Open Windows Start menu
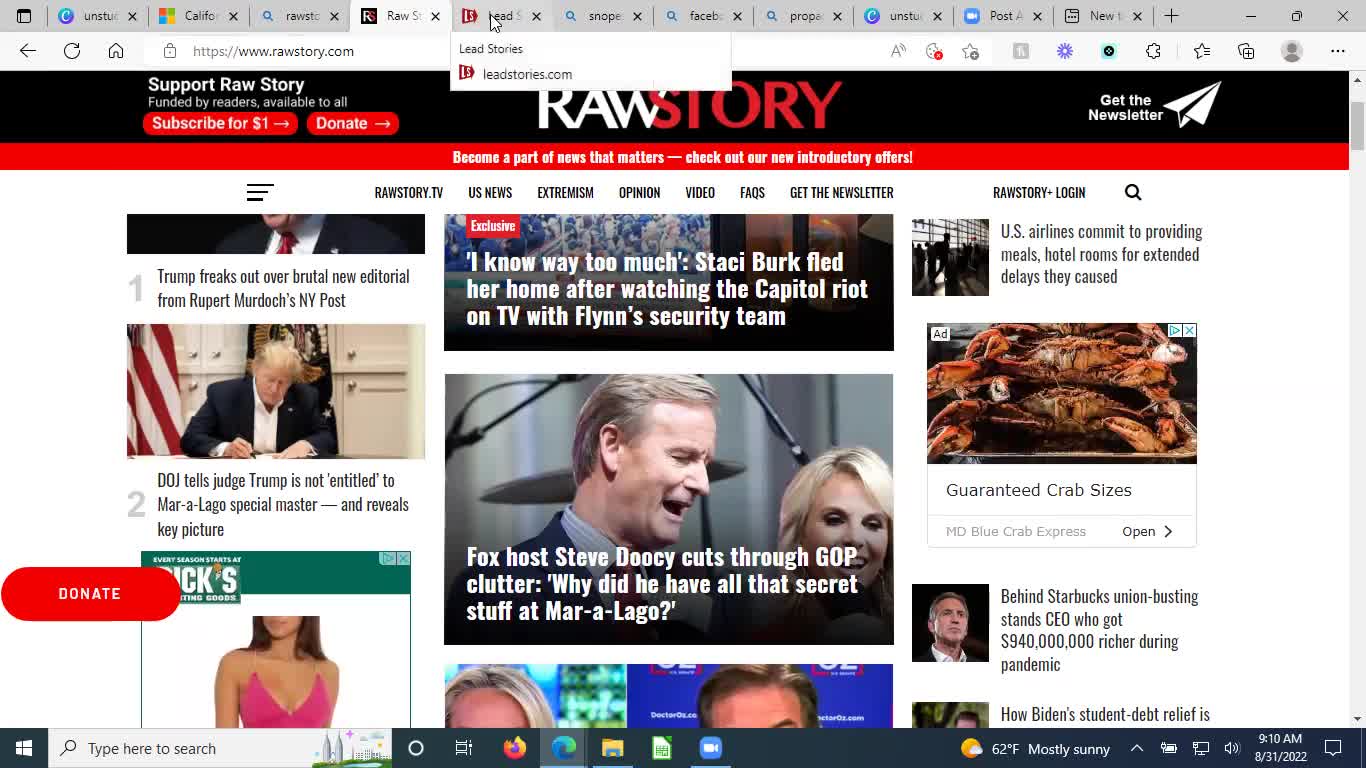The width and height of the screenshot is (1366, 768). coord(24,748)
